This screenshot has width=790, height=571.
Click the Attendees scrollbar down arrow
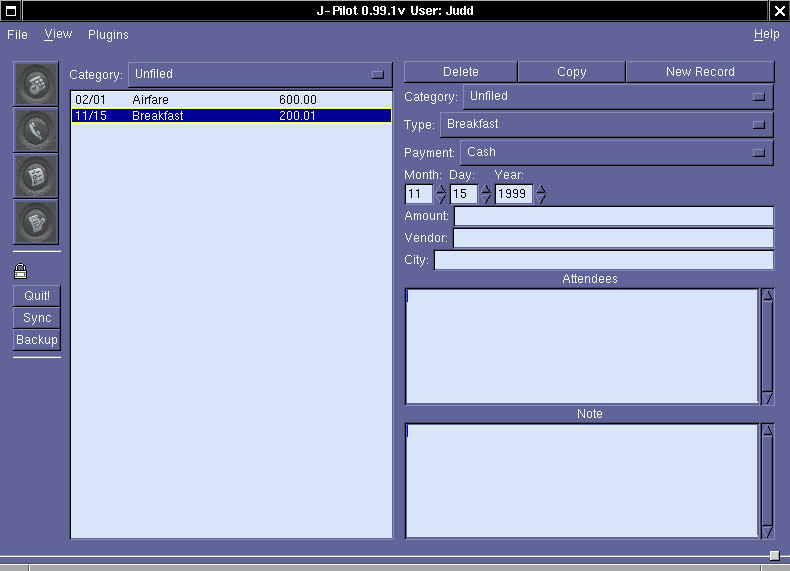767,398
